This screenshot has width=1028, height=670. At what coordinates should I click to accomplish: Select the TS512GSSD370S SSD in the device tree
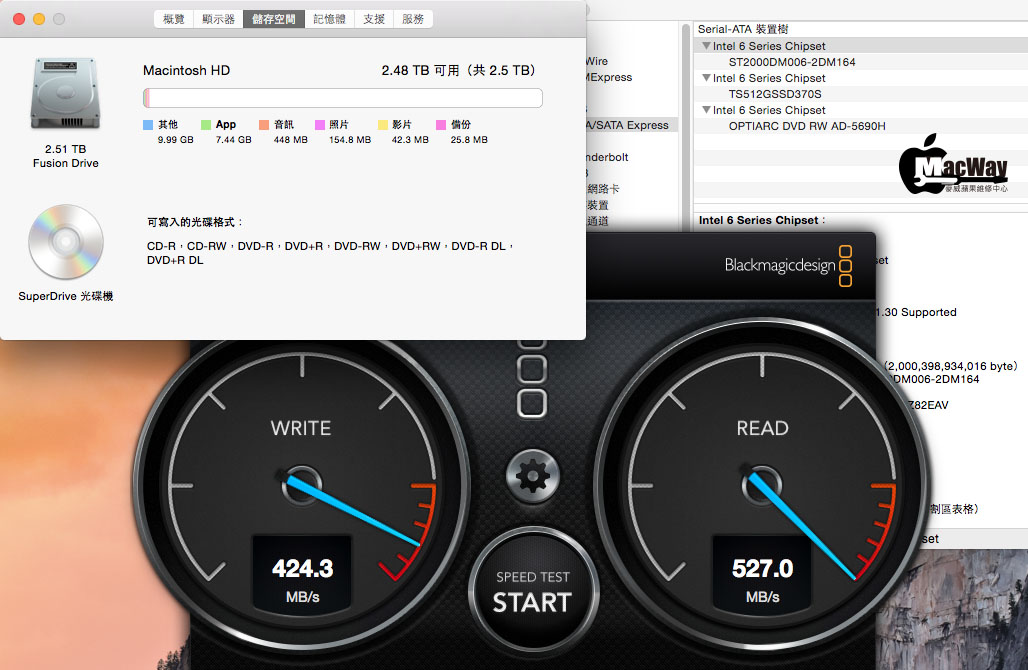[x=775, y=94]
